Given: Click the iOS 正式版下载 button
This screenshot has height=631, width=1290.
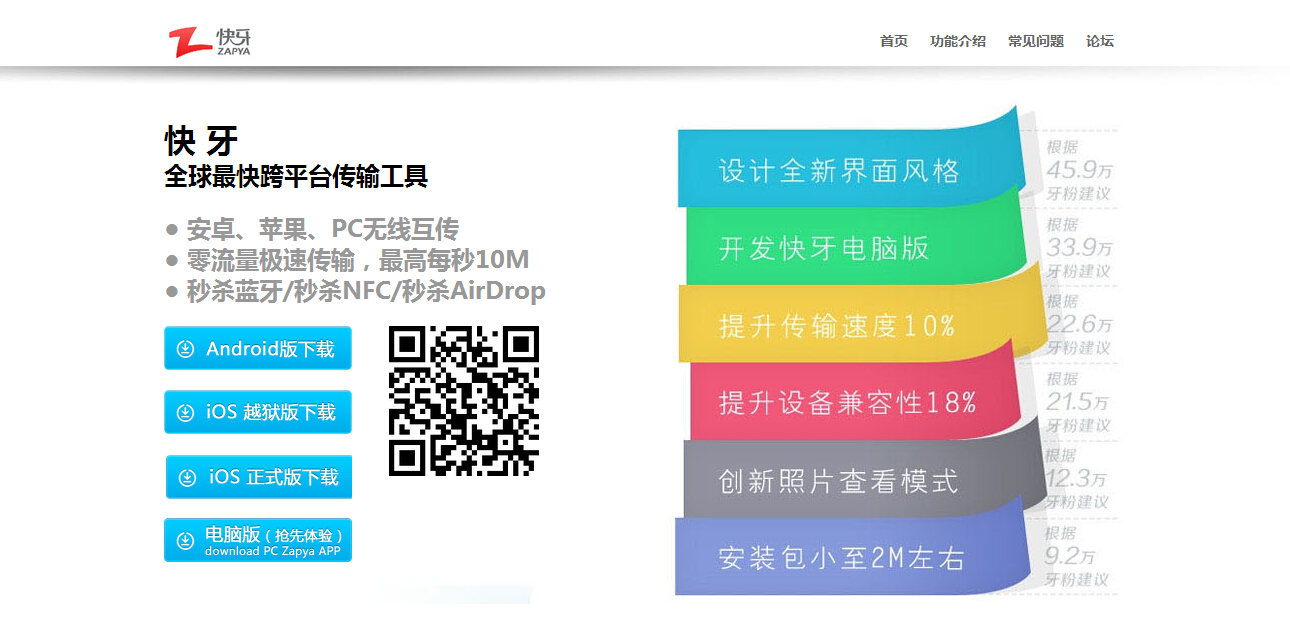Looking at the screenshot, I should click(259, 477).
